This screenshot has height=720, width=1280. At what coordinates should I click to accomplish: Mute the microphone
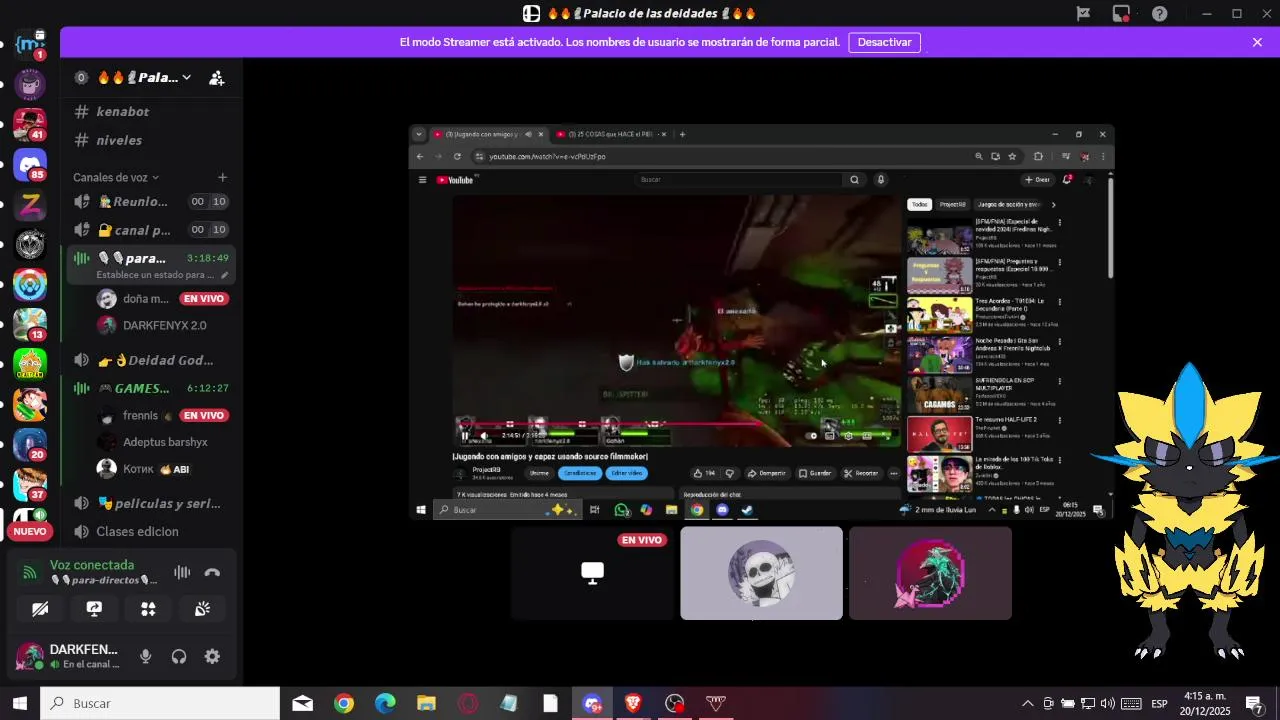coord(146,657)
